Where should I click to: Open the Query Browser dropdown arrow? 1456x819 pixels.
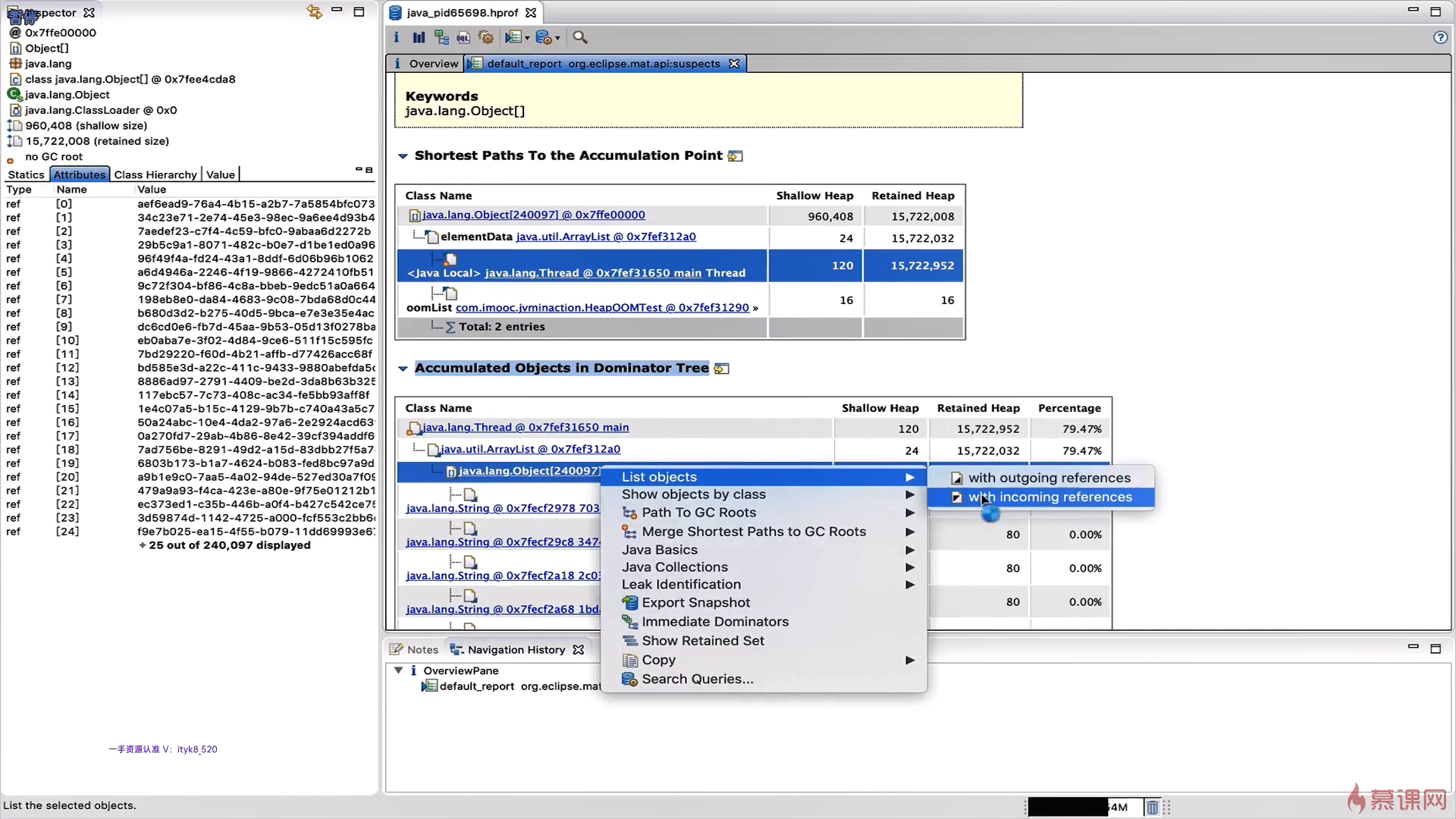point(557,38)
